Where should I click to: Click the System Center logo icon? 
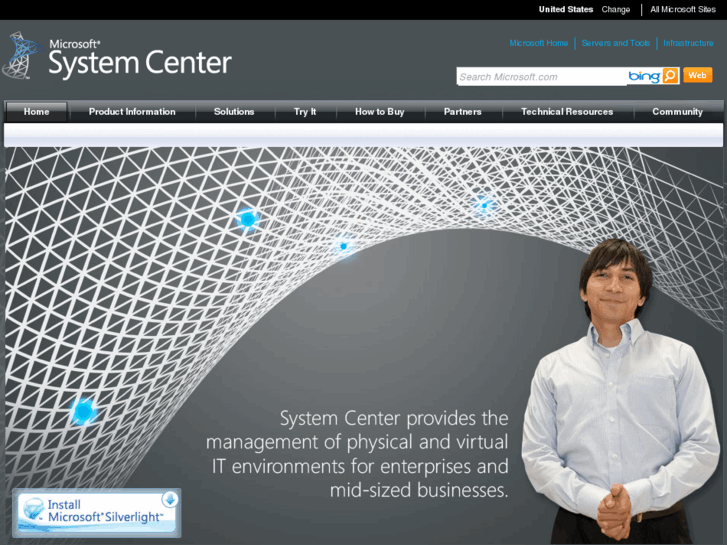coord(21,56)
